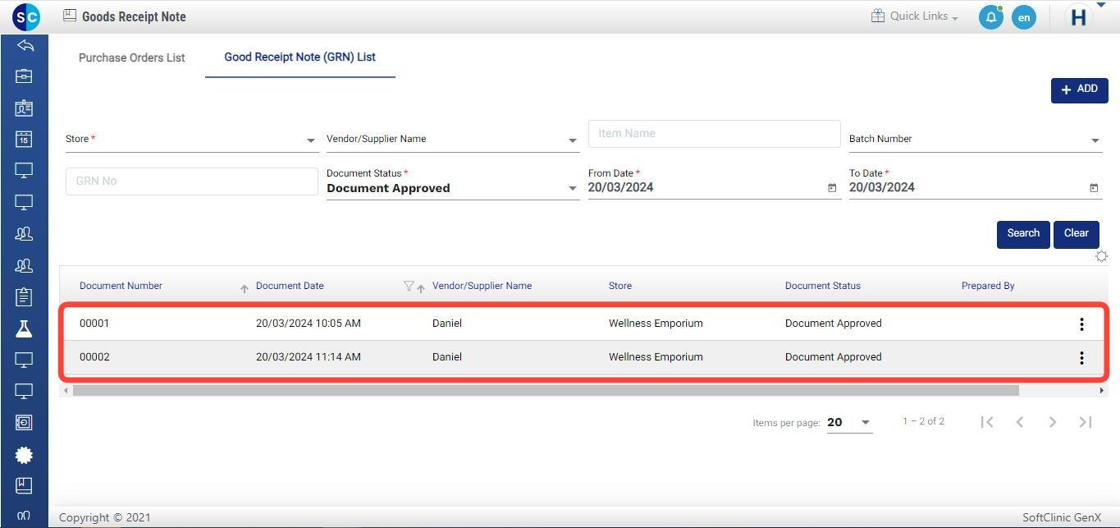Expand the Document Status dropdown
1120x528 pixels.
[x=572, y=188]
